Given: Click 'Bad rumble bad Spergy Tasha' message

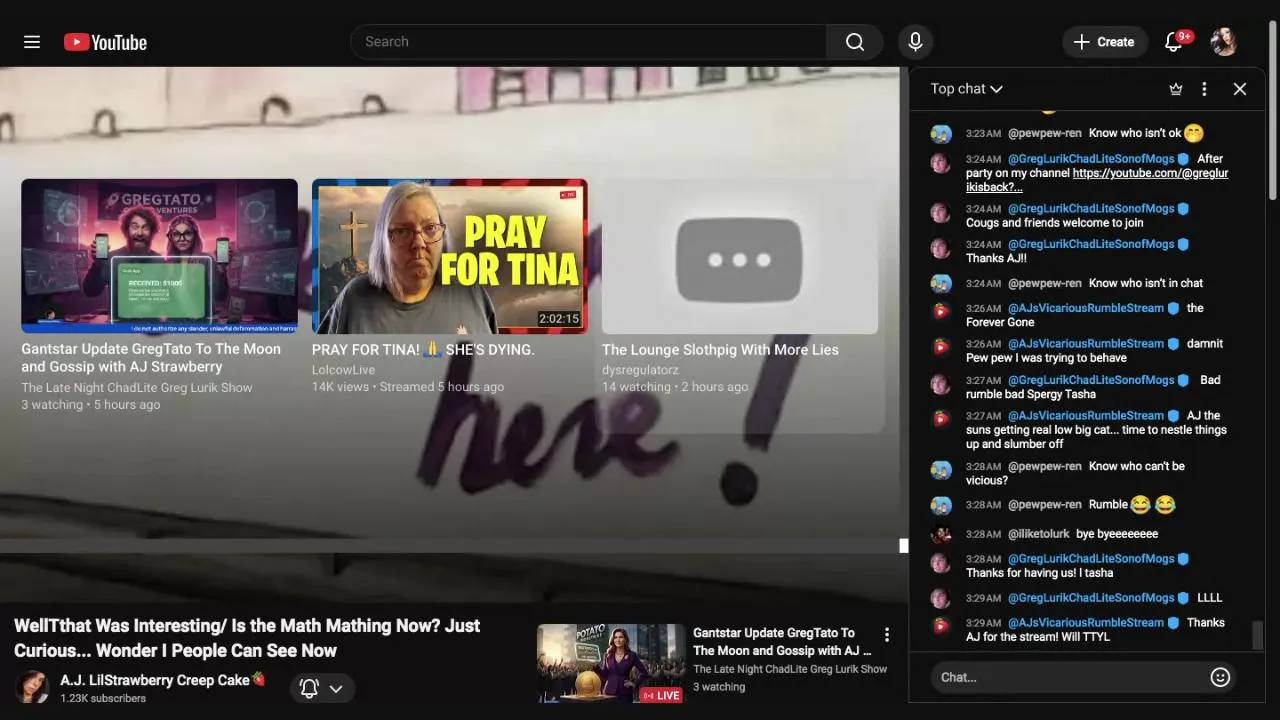Looking at the screenshot, I should [x=1093, y=387].
